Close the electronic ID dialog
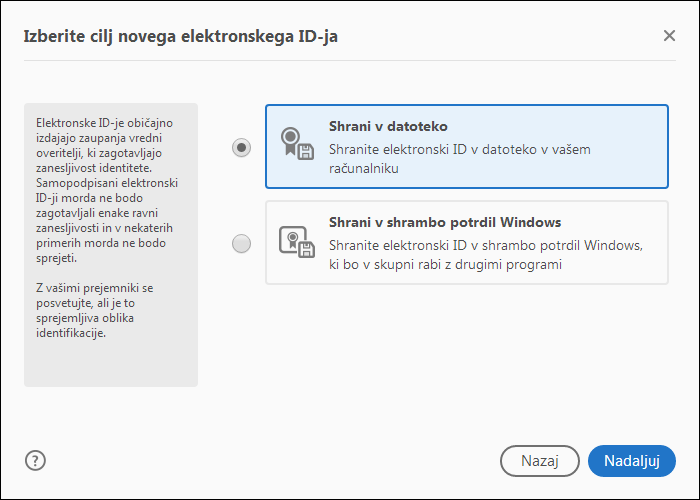 669,36
